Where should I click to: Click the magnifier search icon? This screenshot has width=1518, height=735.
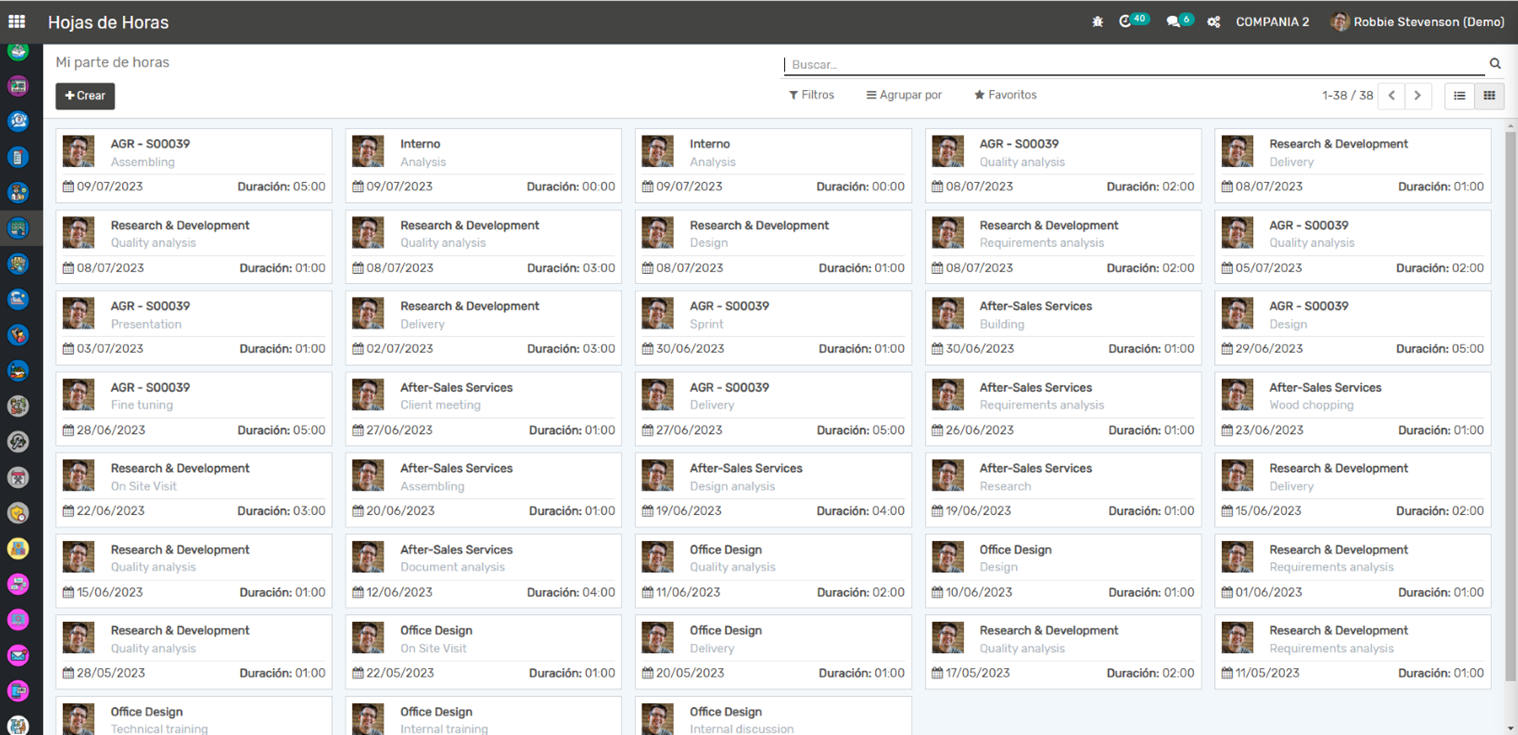[x=1495, y=64]
